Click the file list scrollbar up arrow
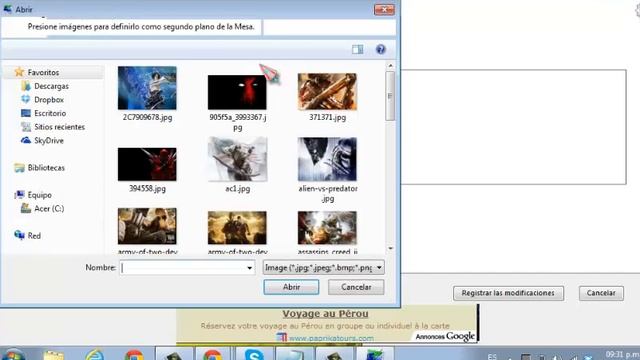Viewport: 640px width, 360px height. pos(391,65)
